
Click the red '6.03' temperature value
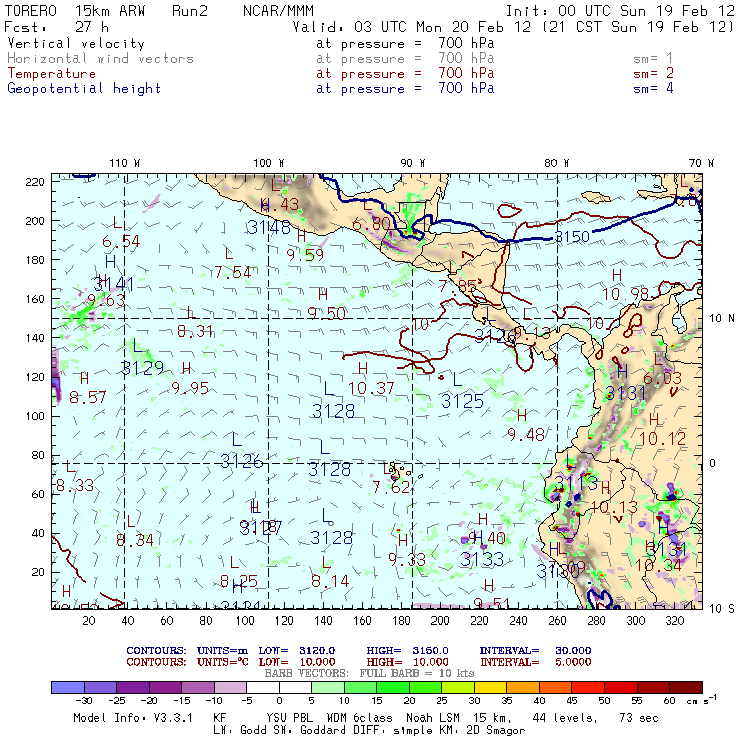point(663,378)
